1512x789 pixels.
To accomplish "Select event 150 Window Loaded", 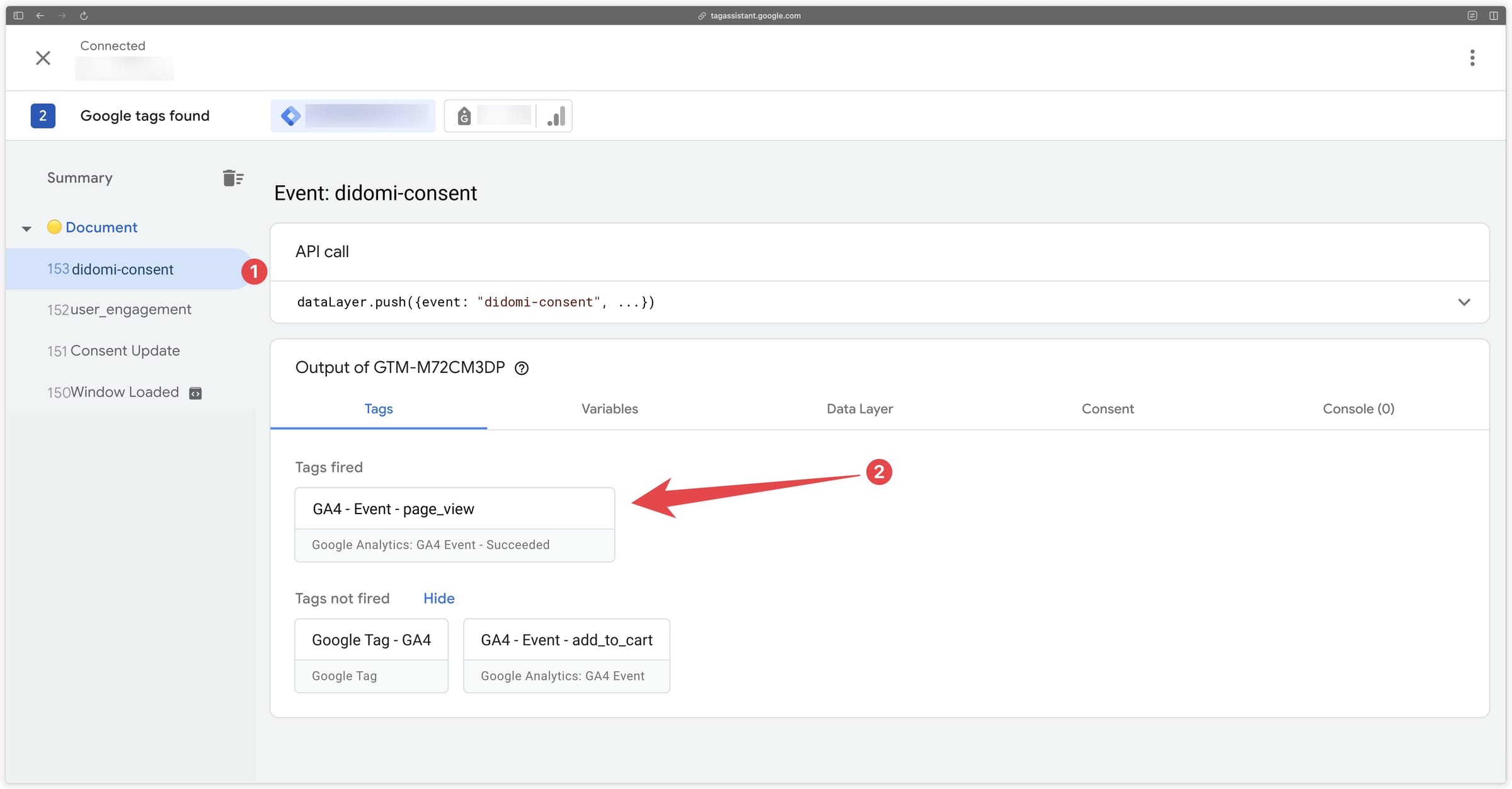I will [x=113, y=393].
